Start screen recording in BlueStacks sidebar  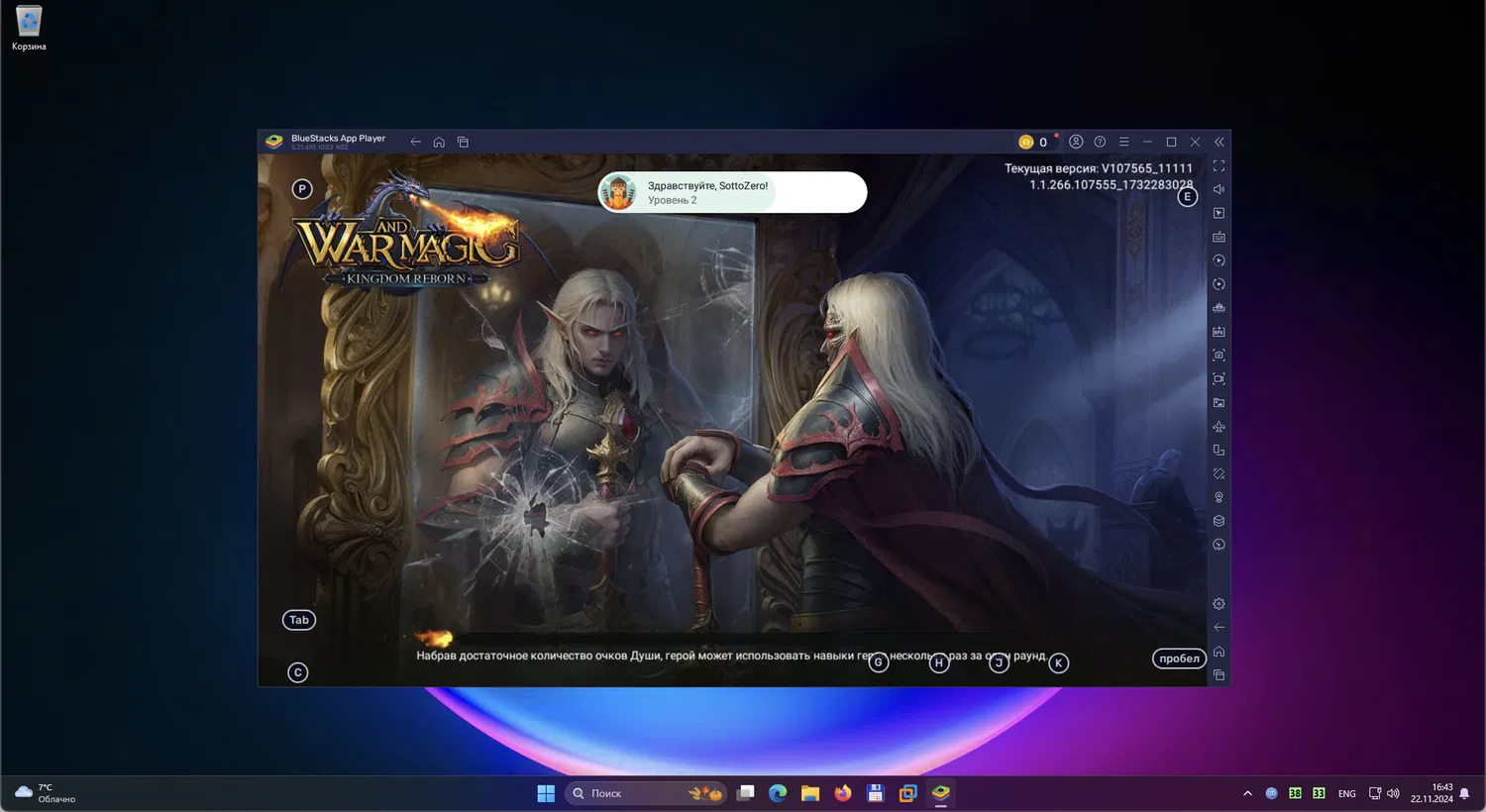pyautogui.click(x=1219, y=379)
